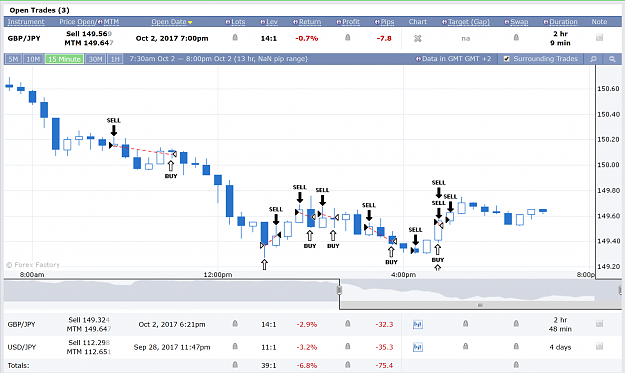This screenshot has width=625, height=373.
Task: Switch chart to 5M timeframe
Action: [13, 59]
